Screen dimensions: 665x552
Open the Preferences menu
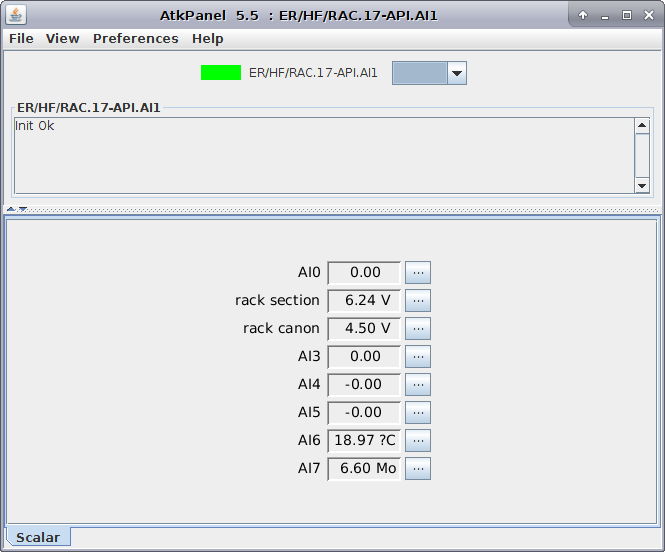(136, 39)
